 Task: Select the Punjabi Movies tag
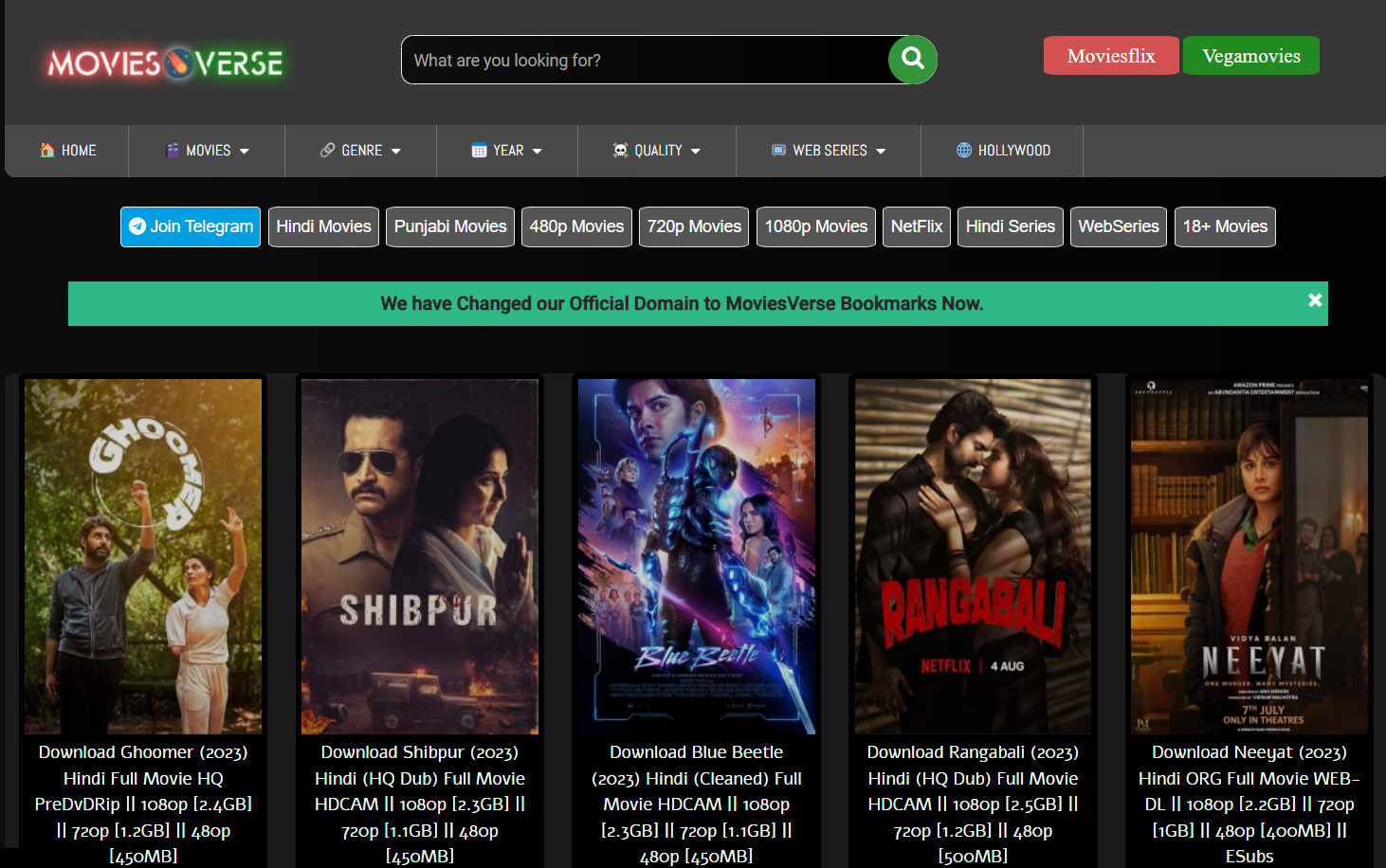(x=450, y=226)
